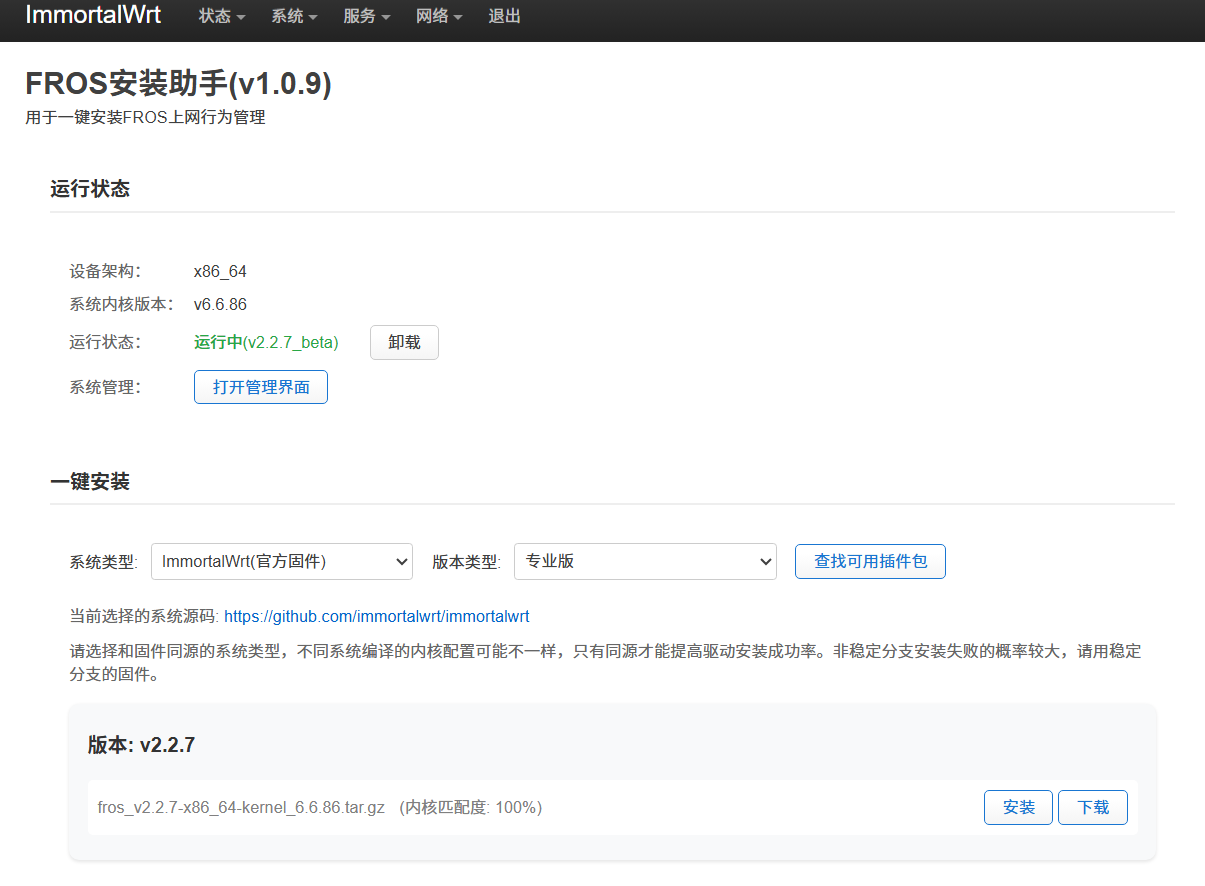Open the 系统类型 dropdown
This screenshot has height=886, width=1205.
click(282, 562)
